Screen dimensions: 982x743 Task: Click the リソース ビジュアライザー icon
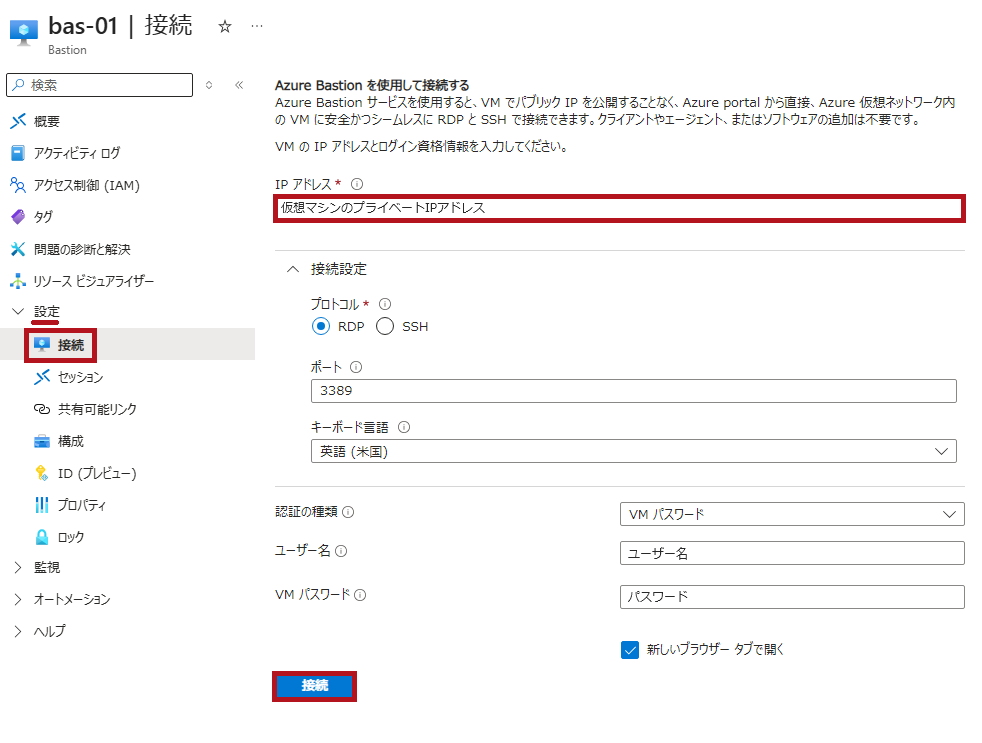tap(18, 281)
